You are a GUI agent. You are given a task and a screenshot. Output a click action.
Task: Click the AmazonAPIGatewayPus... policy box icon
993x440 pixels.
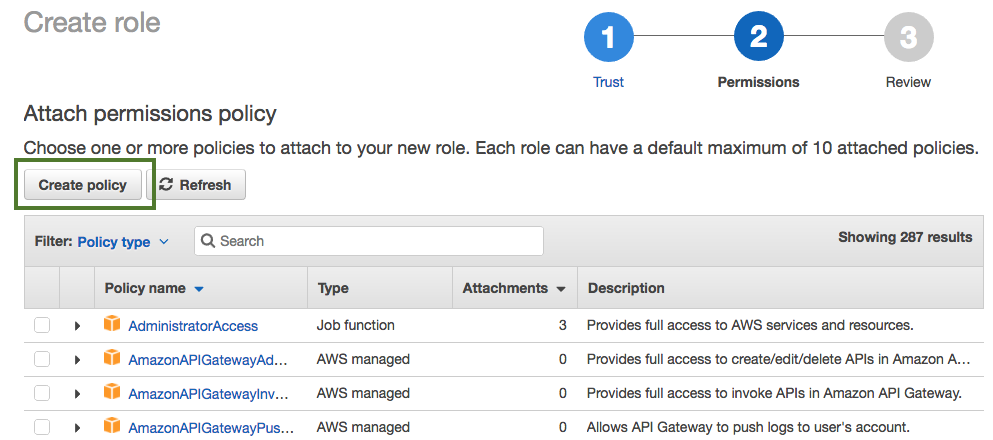(112, 427)
